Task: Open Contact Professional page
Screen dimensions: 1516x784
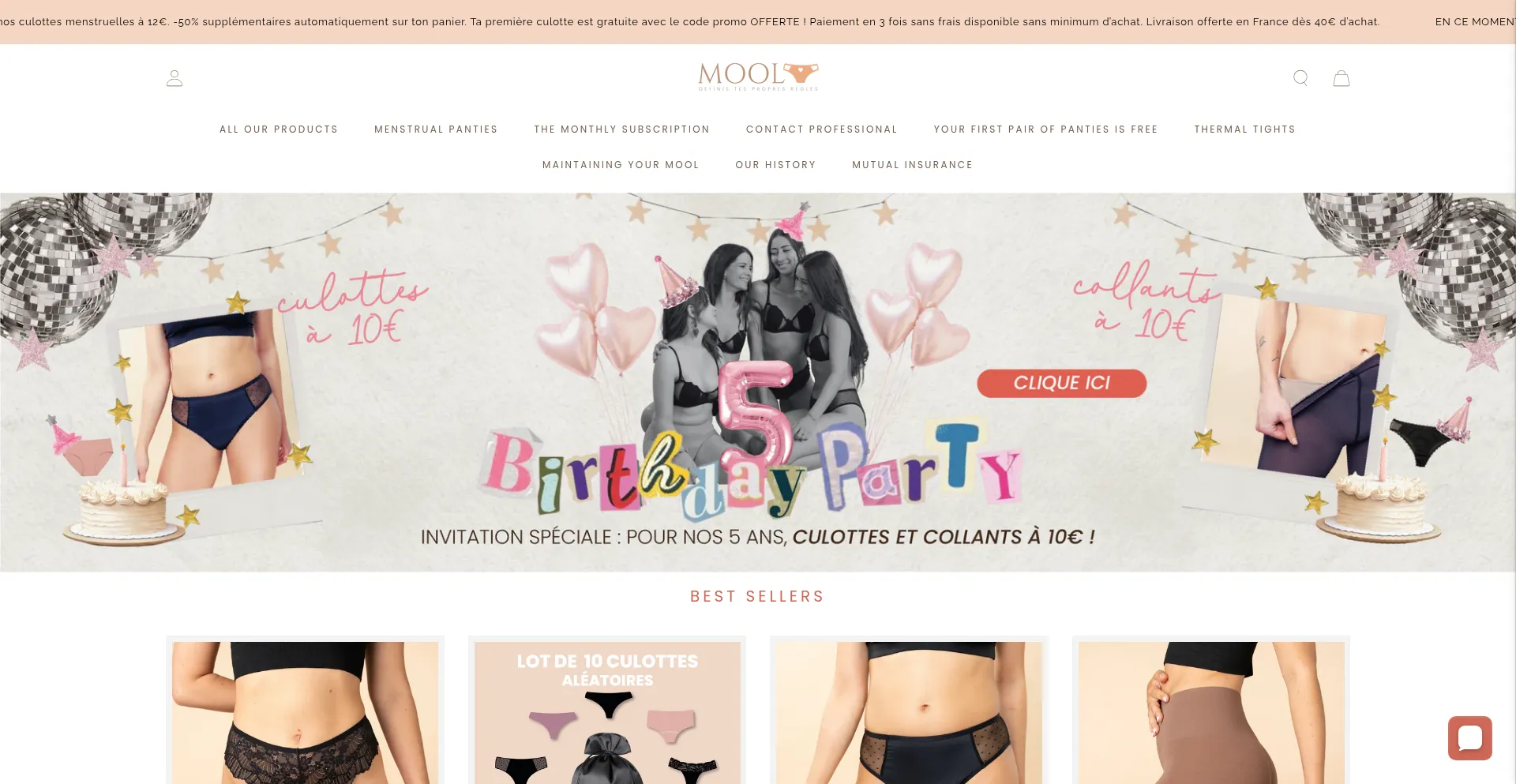Action: (x=822, y=129)
